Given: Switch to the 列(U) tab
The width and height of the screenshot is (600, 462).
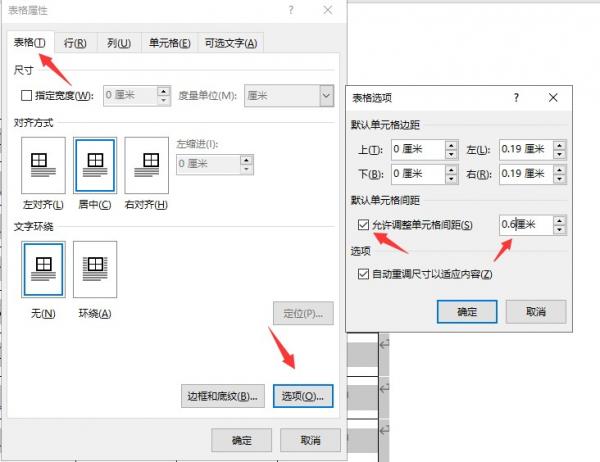Looking at the screenshot, I should [x=119, y=43].
